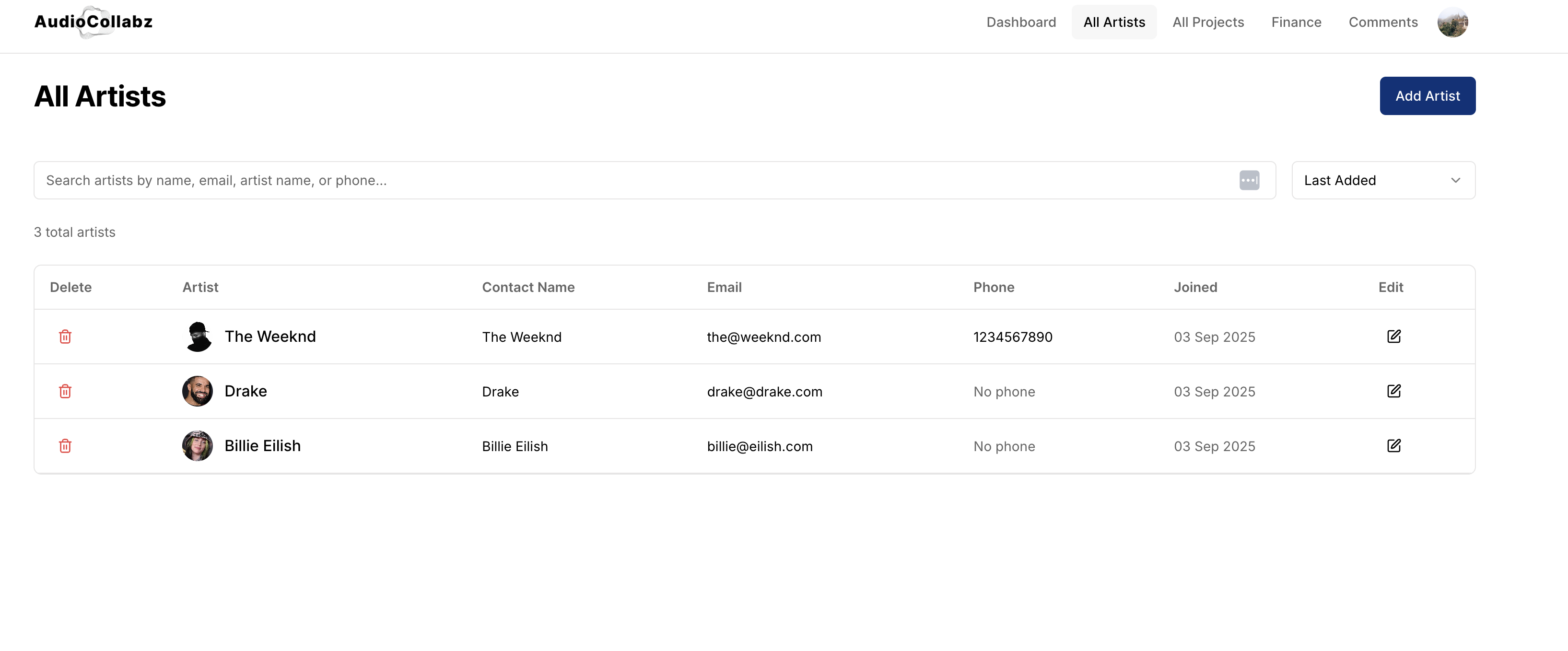Delete The Weeknd artist row

click(x=65, y=337)
